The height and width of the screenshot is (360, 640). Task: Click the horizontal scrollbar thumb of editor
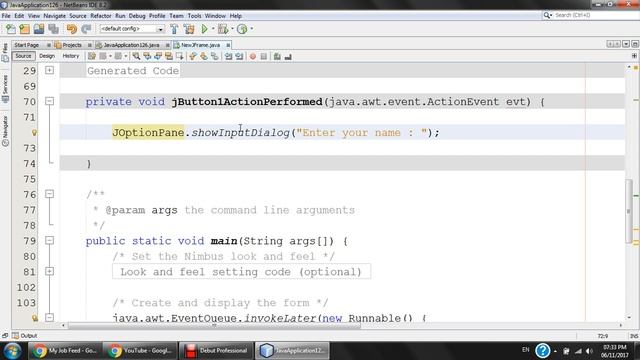click(x=214, y=325)
